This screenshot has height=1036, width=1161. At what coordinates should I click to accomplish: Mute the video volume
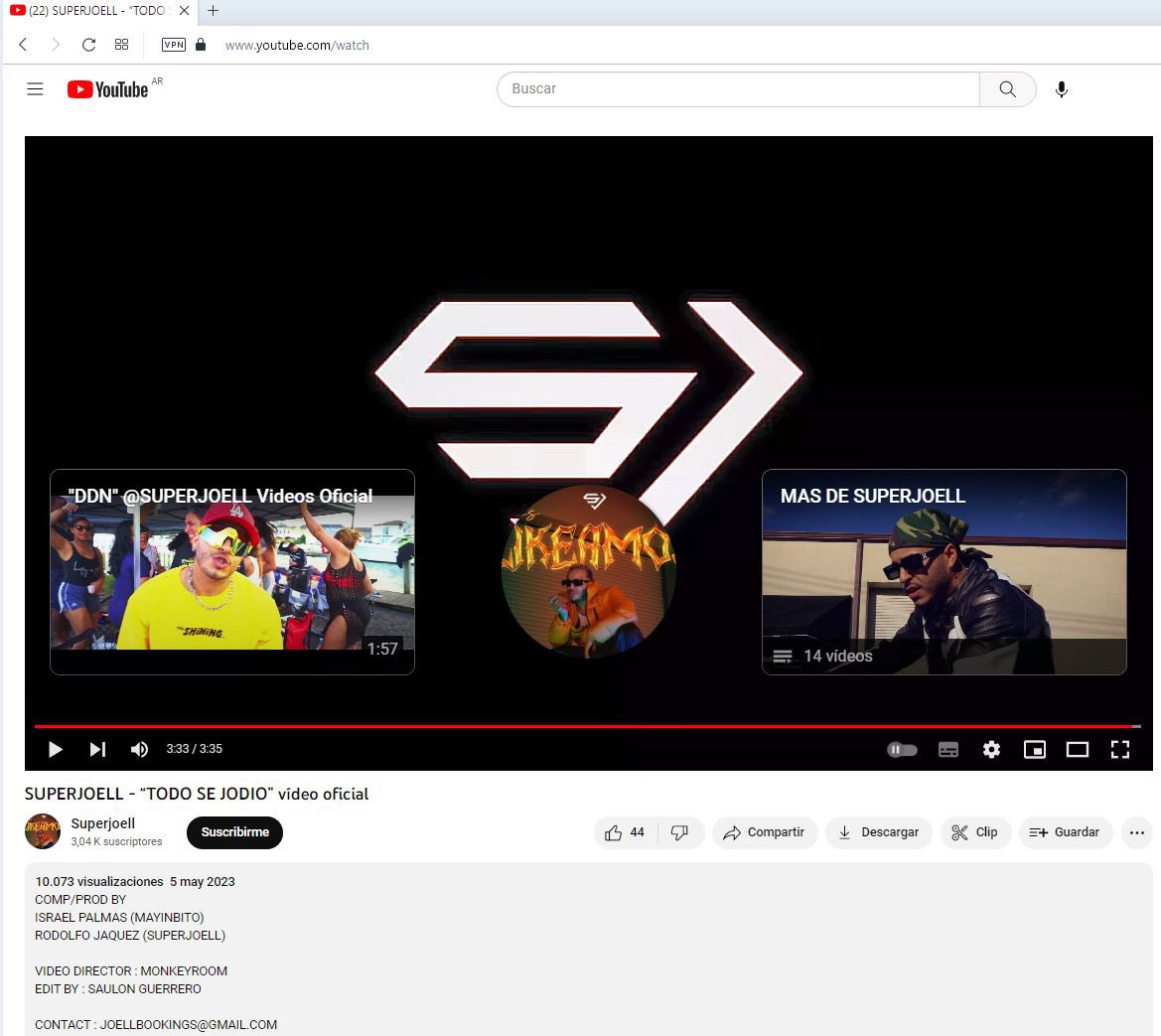(x=139, y=749)
